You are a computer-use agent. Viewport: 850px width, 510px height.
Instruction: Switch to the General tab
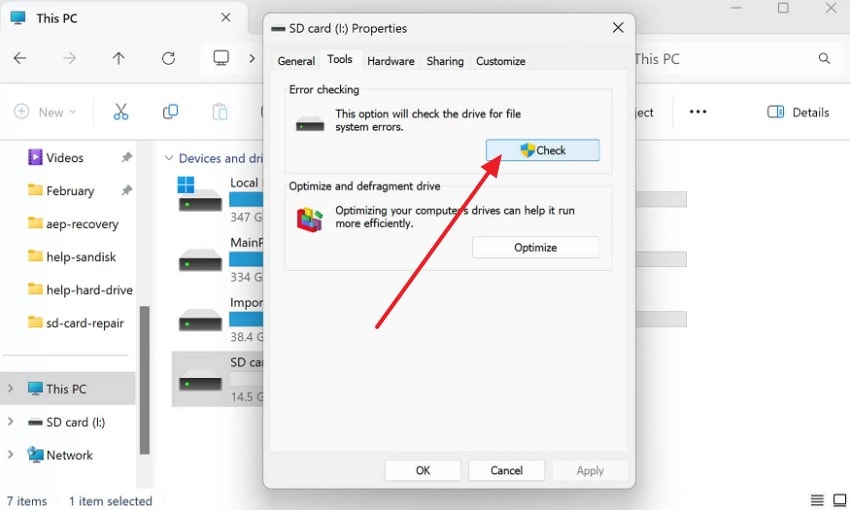[x=296, y=61]
